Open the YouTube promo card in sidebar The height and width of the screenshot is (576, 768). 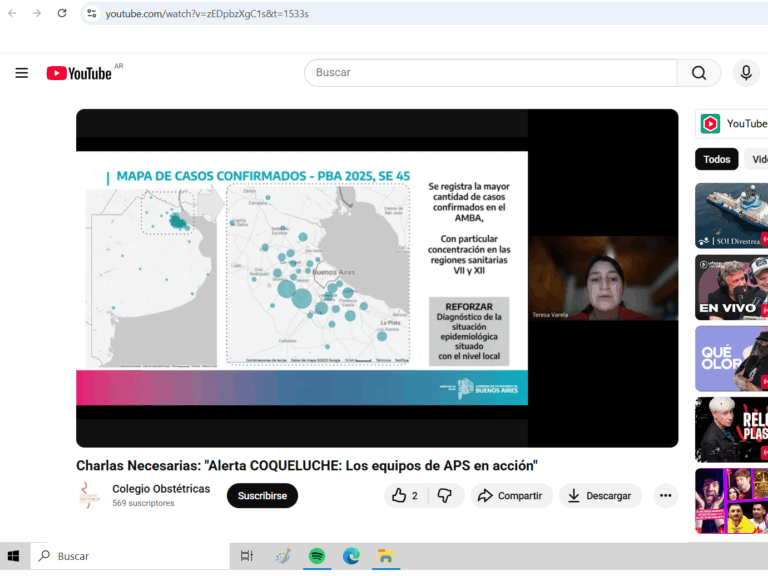click(x=732, y=123)
